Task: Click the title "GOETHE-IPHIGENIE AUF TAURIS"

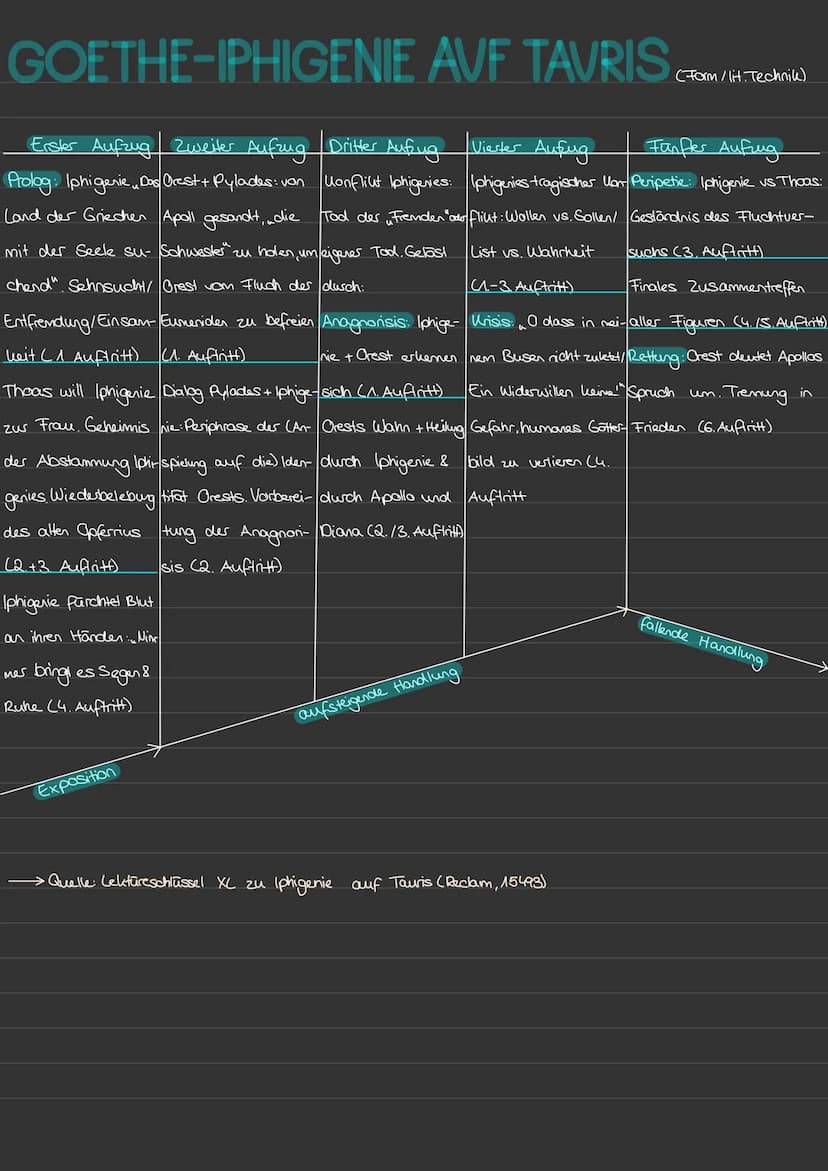Action: [x=338, y=60]
